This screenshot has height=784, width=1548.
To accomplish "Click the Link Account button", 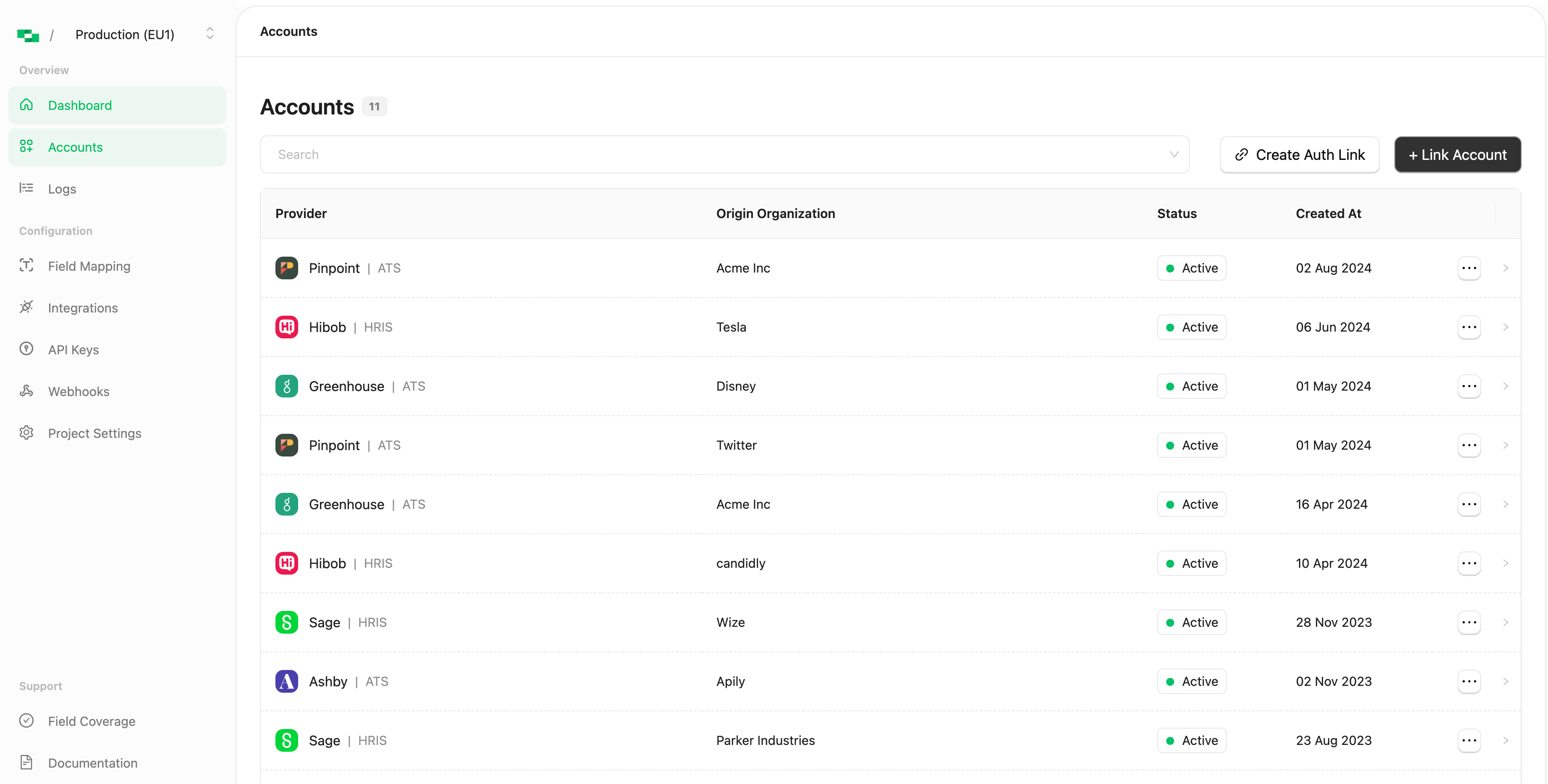I will point(1457,154).
